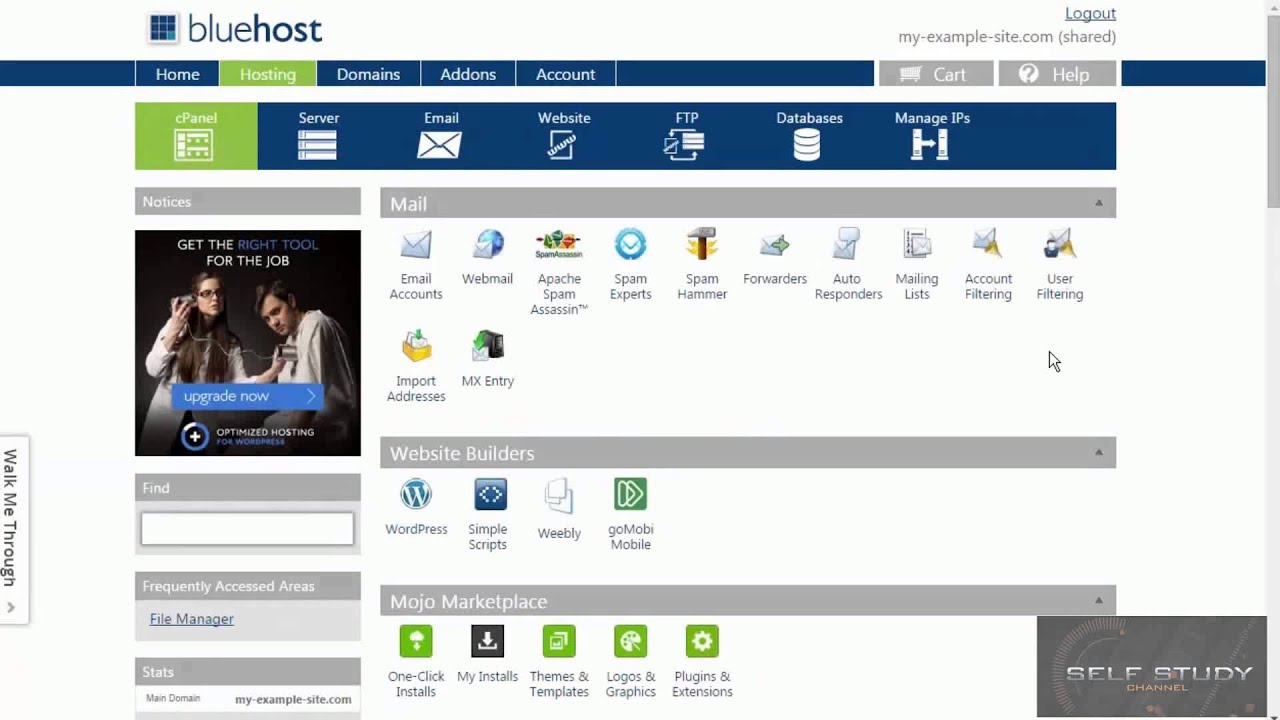Open Email Accounts icon
The width and height of the screenshot is (1280, 720).
(416, 265)
